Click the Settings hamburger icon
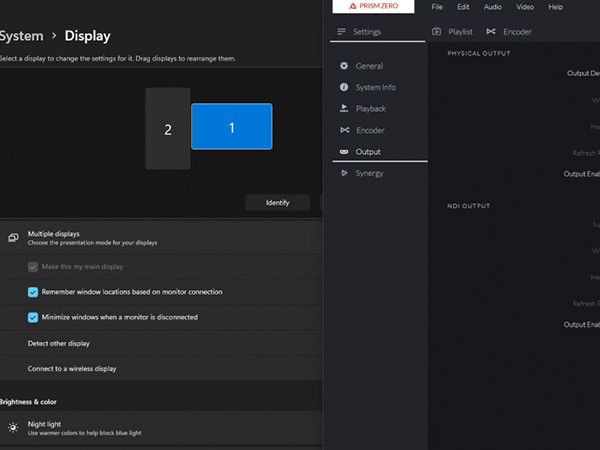600x450 pixels. pos(341,31)
